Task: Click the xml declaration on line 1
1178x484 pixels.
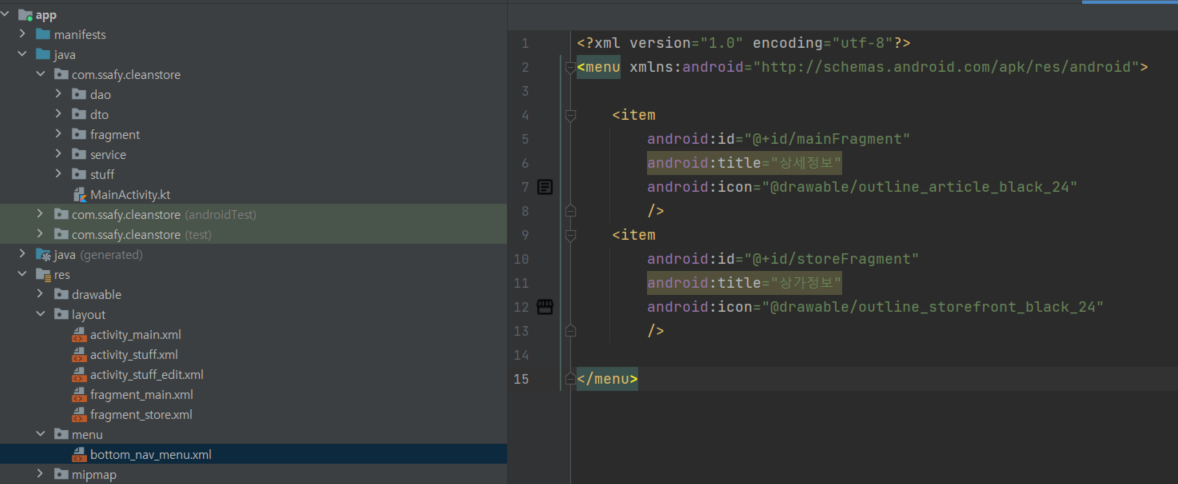Action: point(744,44)
